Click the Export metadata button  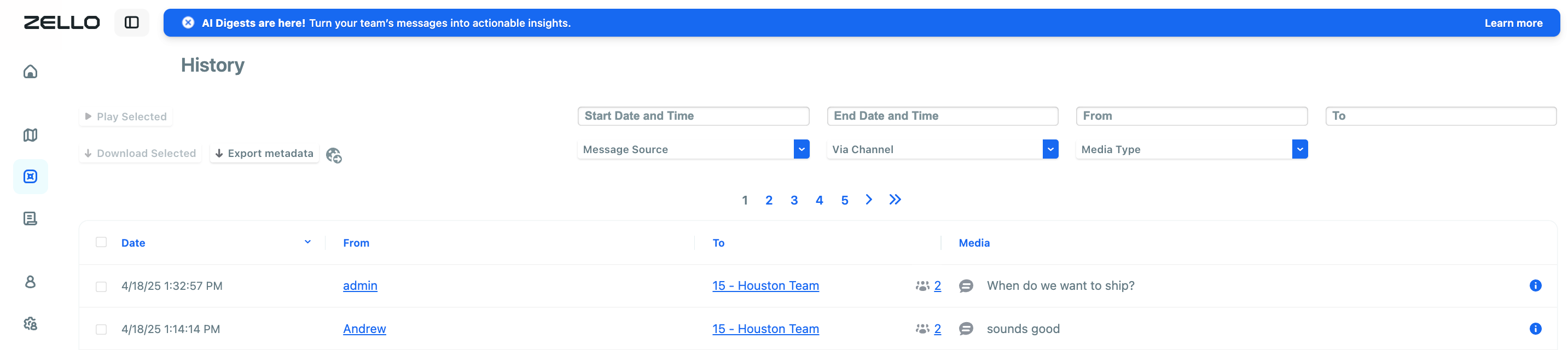264,153
